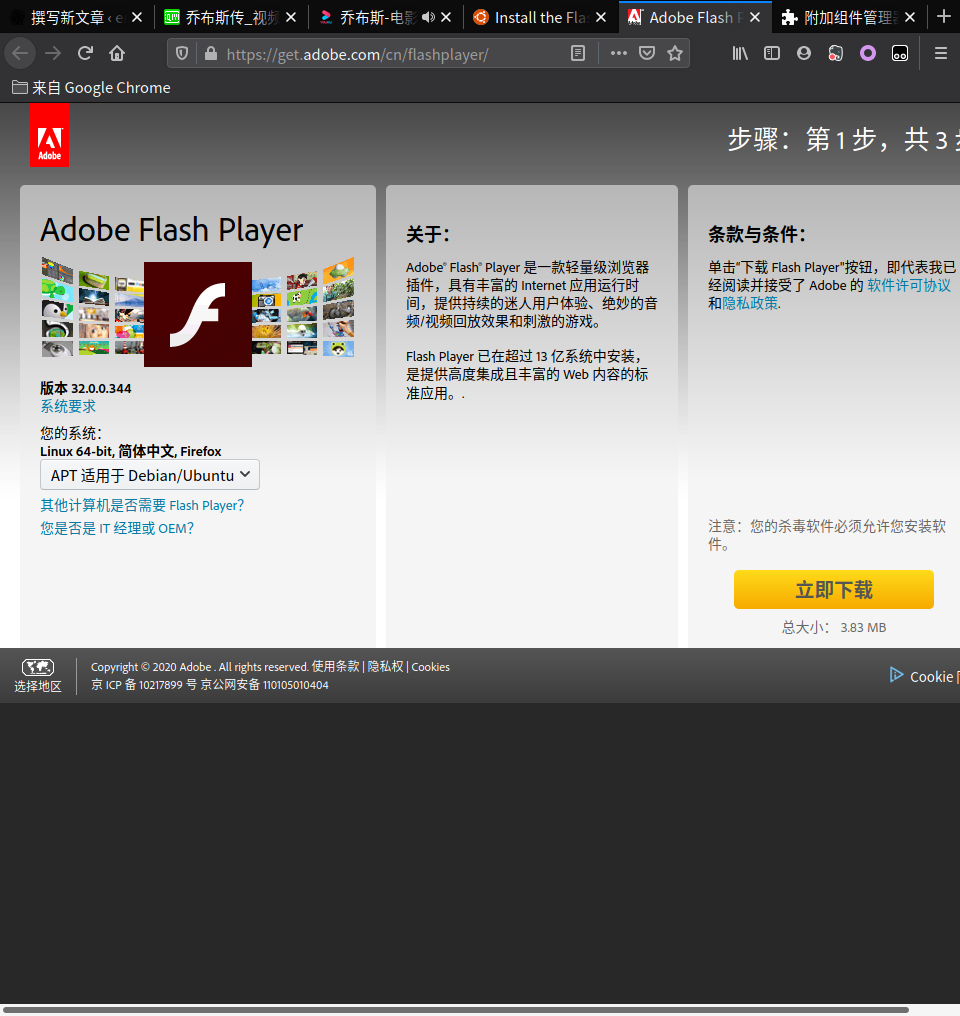Screen dimensions: 960x1016
Task: Expand the APT 适用于 Debian/Ubuntu dropdown
Action: 150,475
